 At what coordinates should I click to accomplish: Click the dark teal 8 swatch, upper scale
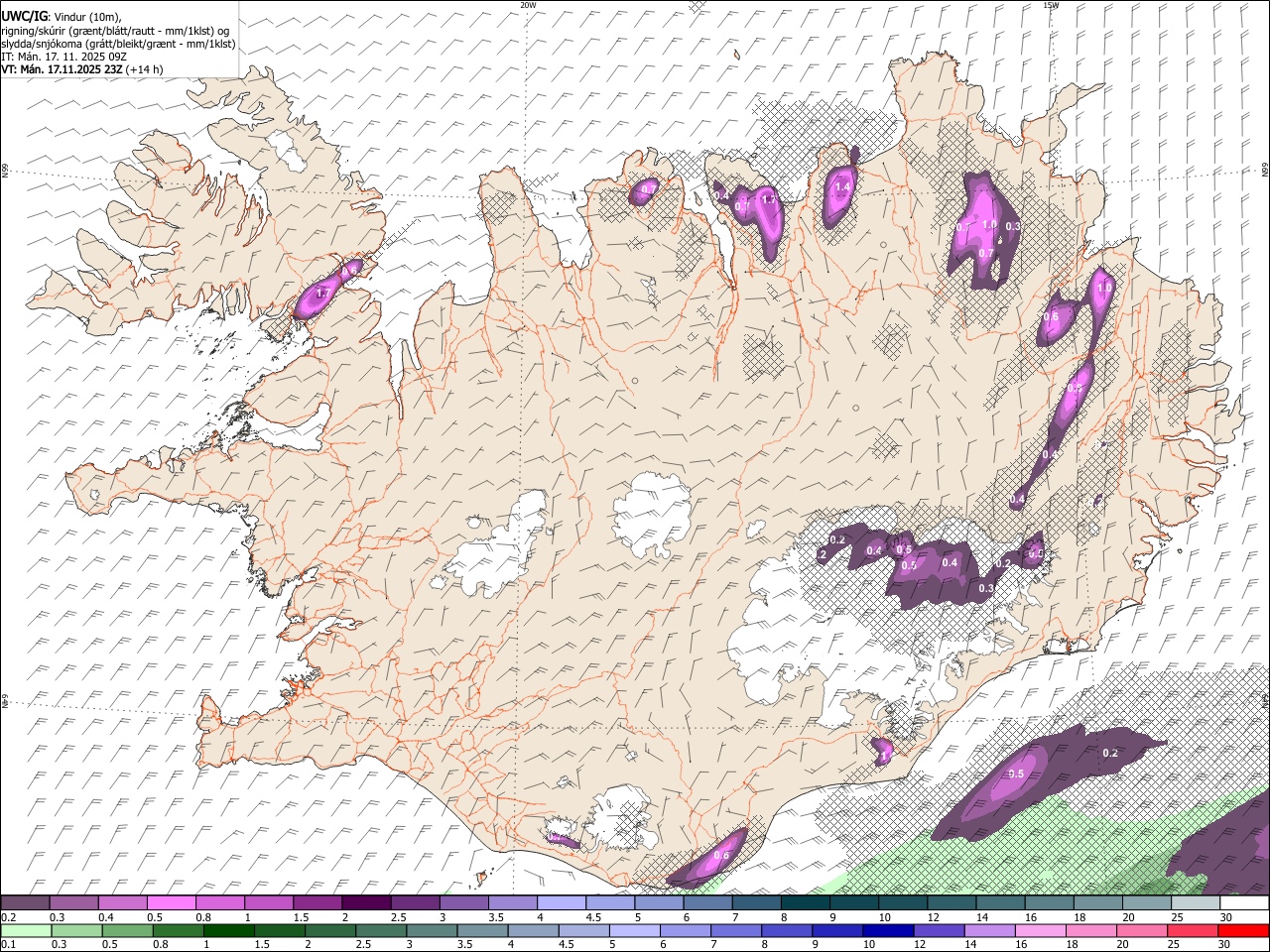click(806, 903)
